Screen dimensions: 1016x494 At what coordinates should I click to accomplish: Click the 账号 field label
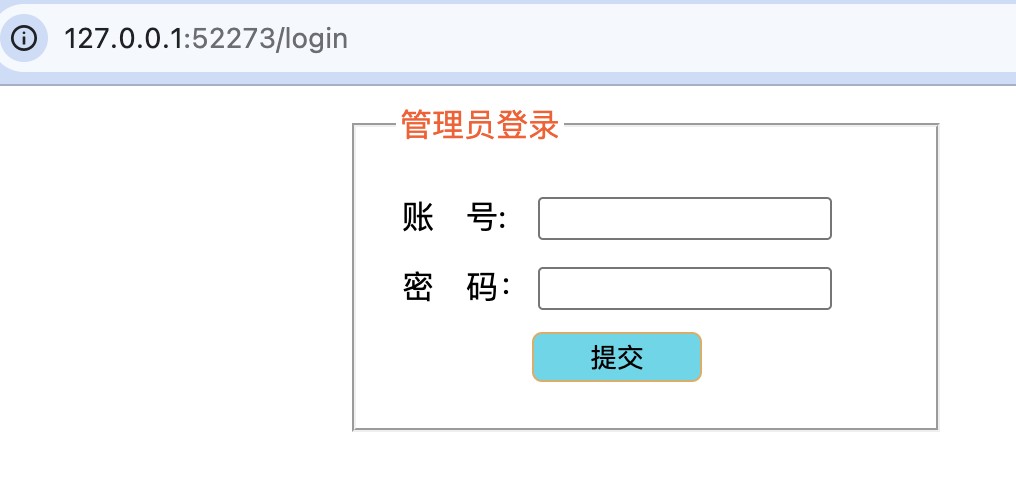pyautogui.click(x=453, y=218)
